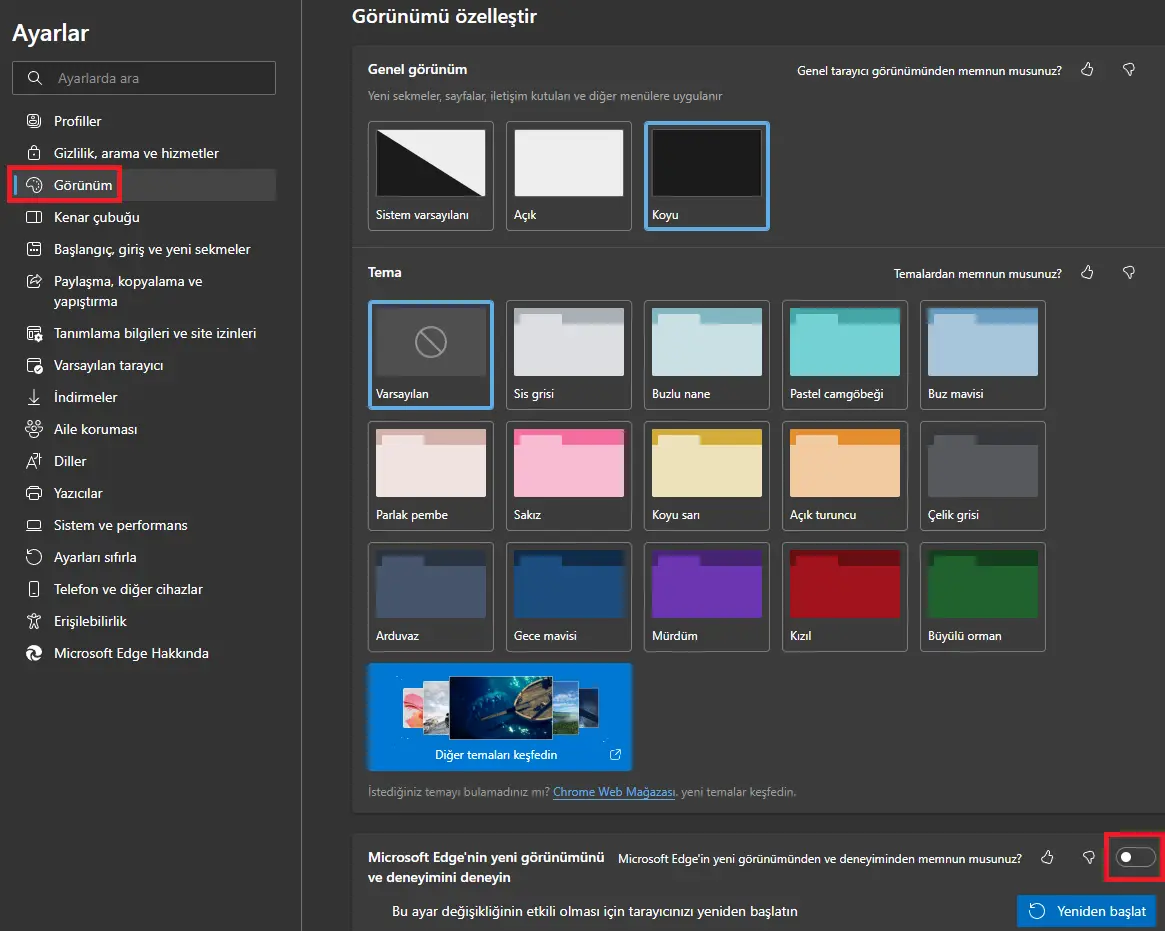Open Yazıcılar settings page
Image resolution: width=1165 pixels, height=931 pixels.
click(x=144, y=493)
